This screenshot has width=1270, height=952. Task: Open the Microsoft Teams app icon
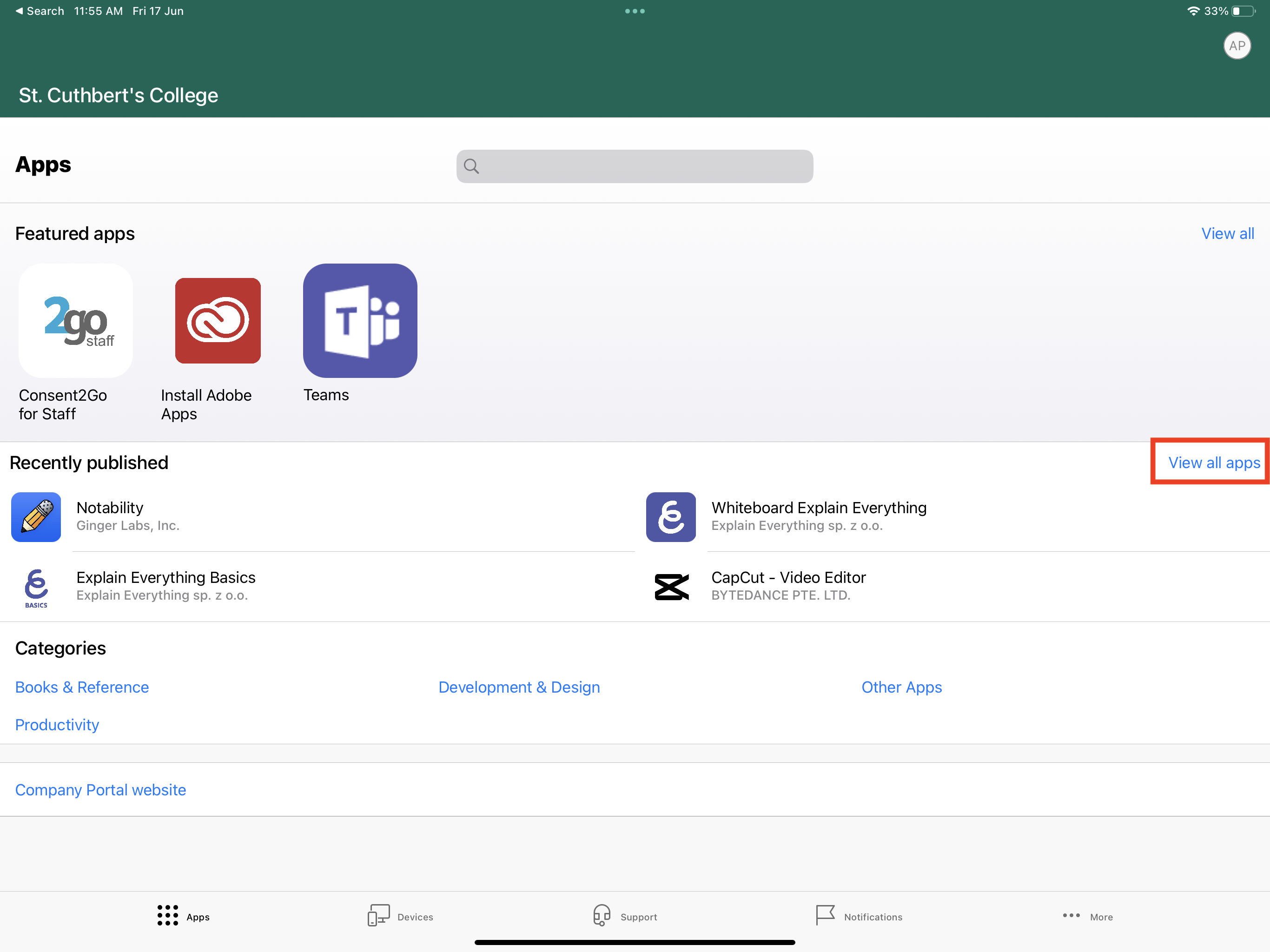tap(360, 320)
